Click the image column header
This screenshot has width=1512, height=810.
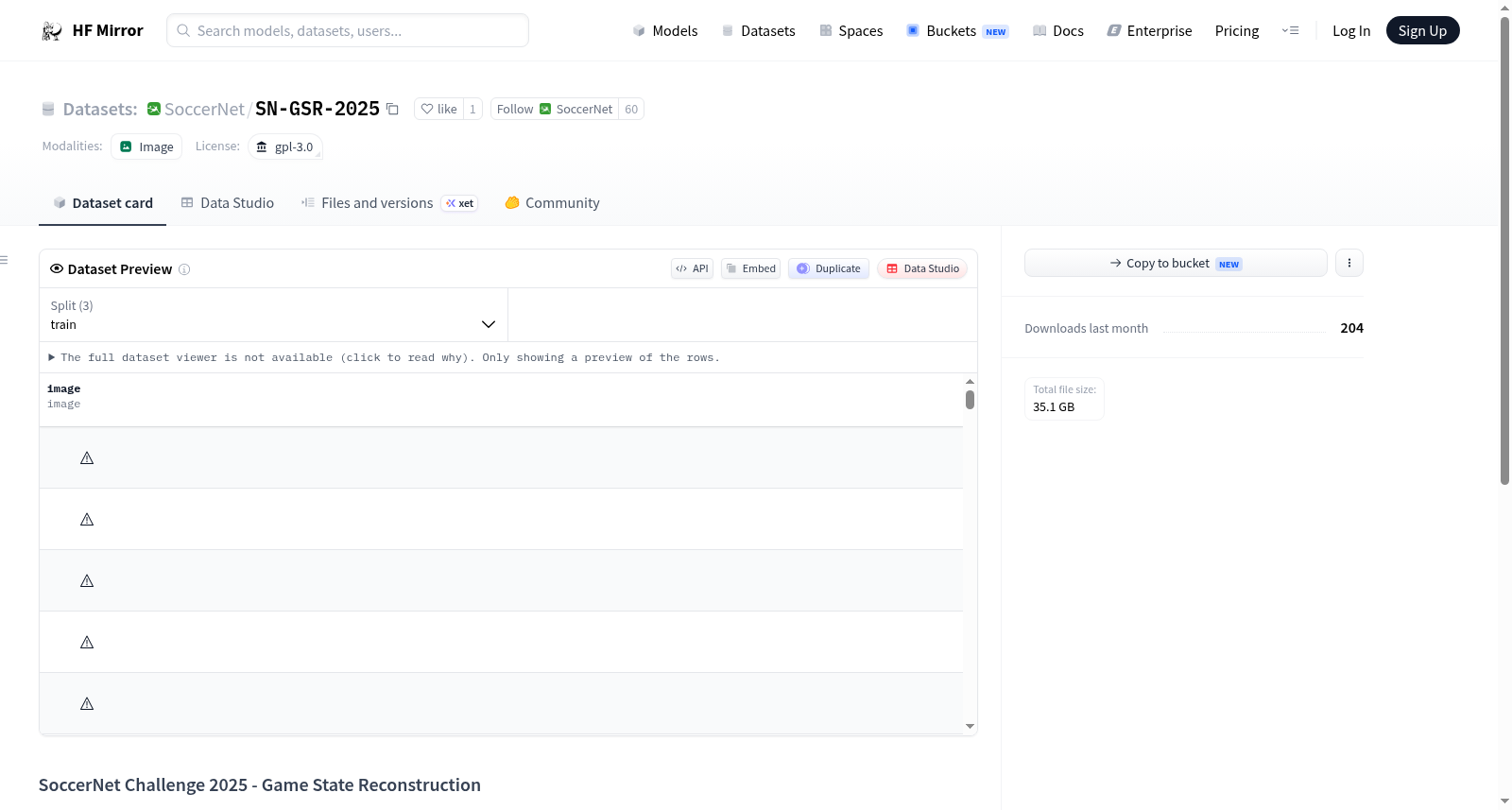(64, 396)
